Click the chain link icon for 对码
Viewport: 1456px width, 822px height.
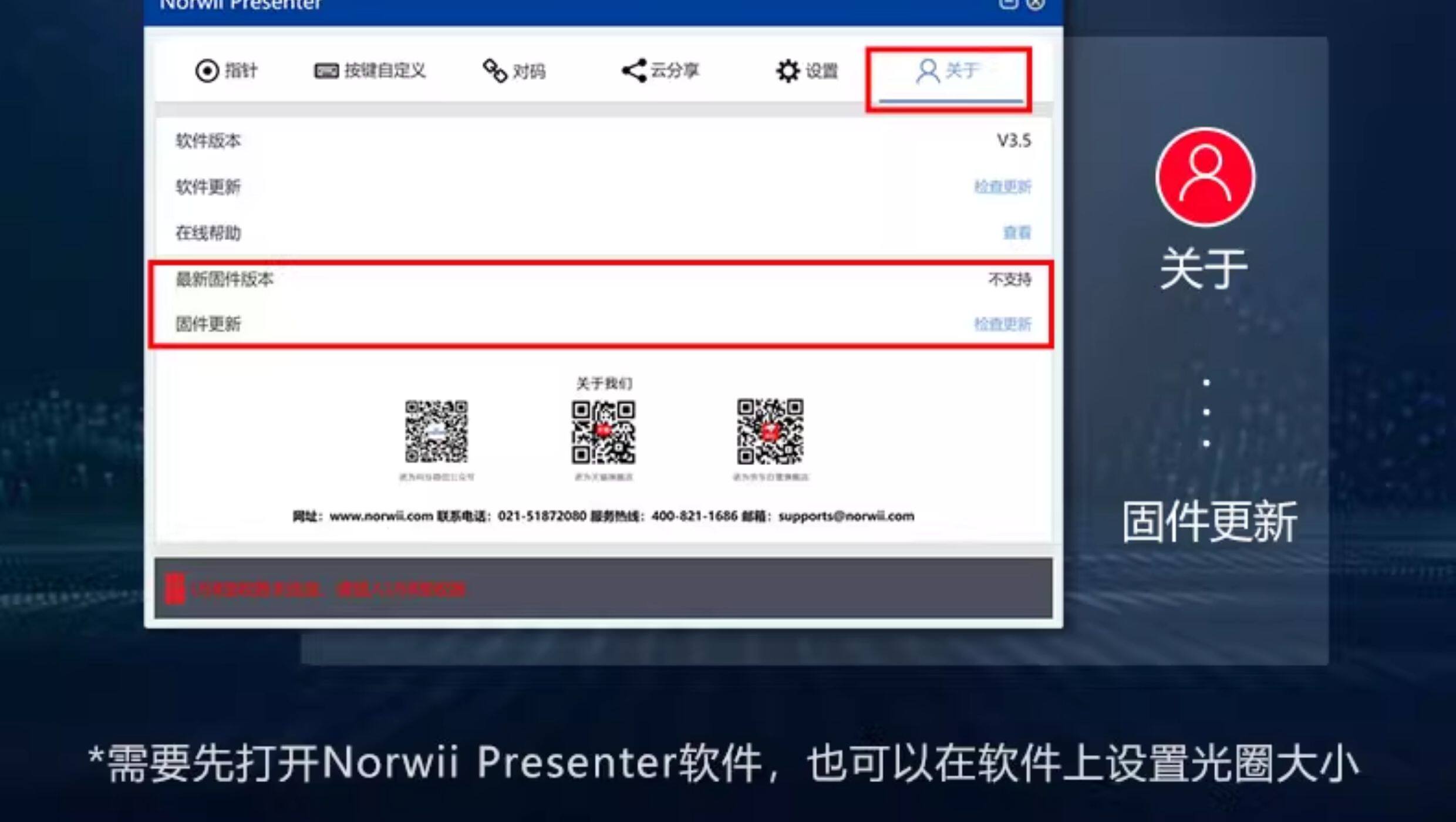coord(494,71)
